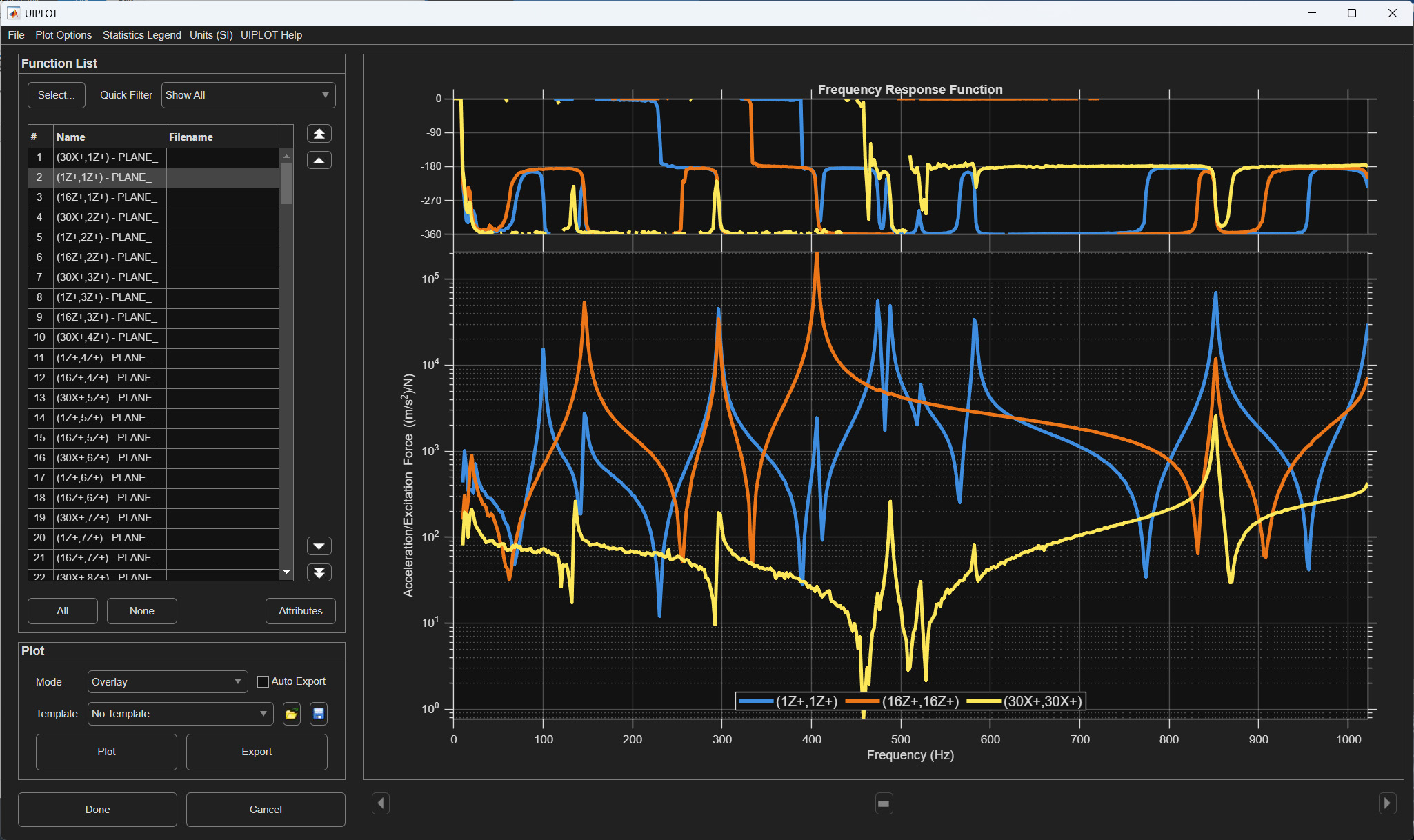The image size is (1414, 840).
Task: Open the Statistics Legend menu
Action: [141, 35]
